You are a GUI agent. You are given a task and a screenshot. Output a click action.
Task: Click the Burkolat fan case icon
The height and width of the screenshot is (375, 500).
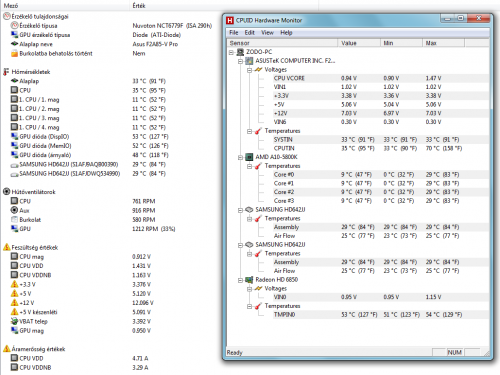pyautogui.click(x=14, y=219)
